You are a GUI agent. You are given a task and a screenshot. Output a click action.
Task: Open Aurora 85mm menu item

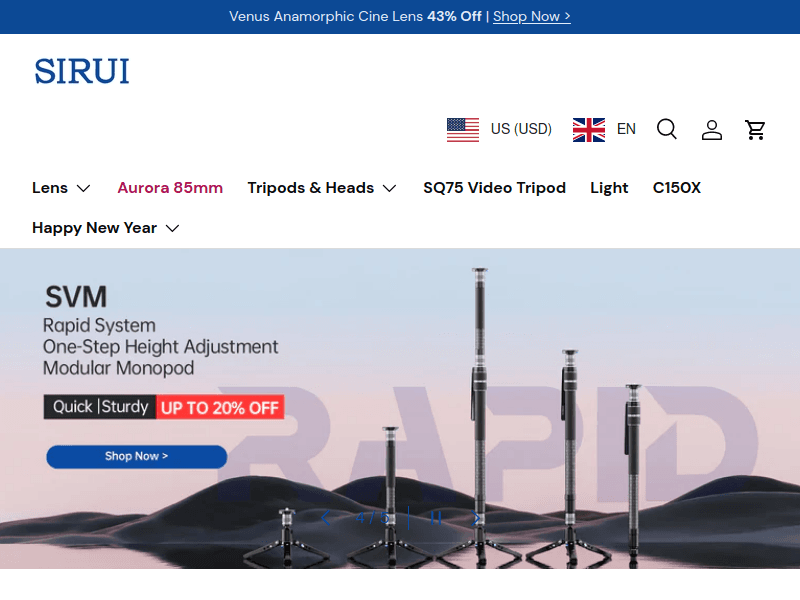pyautogui.click(x=170, y=188)
